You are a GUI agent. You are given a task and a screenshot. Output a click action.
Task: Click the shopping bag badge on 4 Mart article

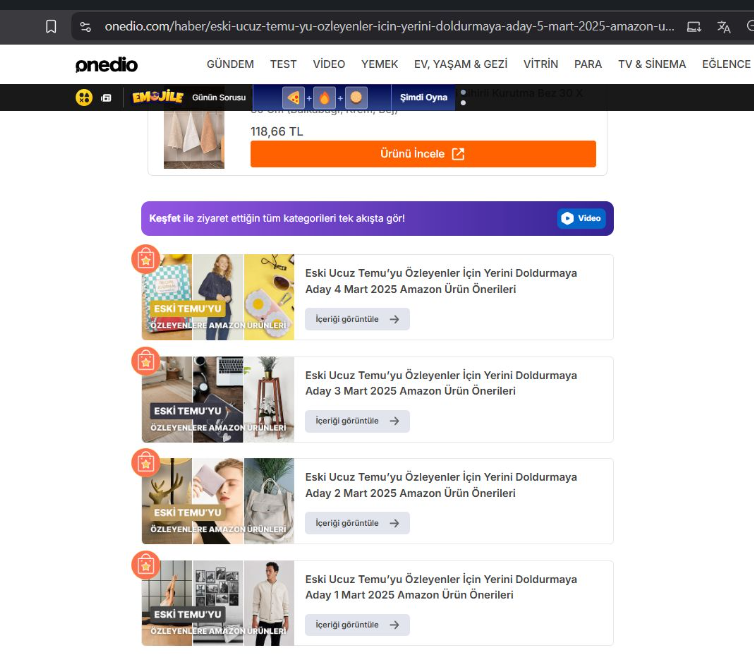tap(146, 259)
